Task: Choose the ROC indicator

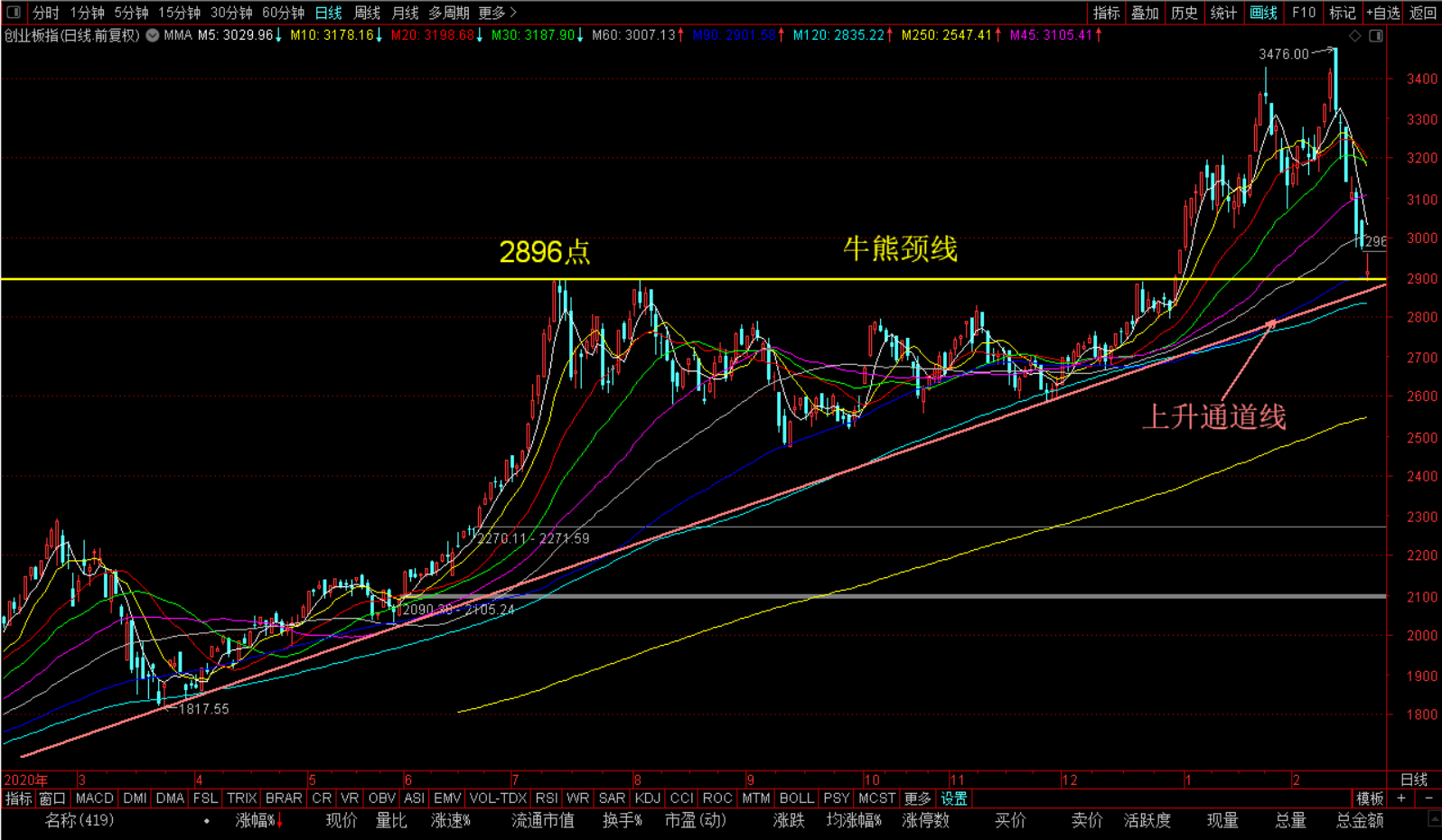Action: pyautogui.click(x=717, y=798)
